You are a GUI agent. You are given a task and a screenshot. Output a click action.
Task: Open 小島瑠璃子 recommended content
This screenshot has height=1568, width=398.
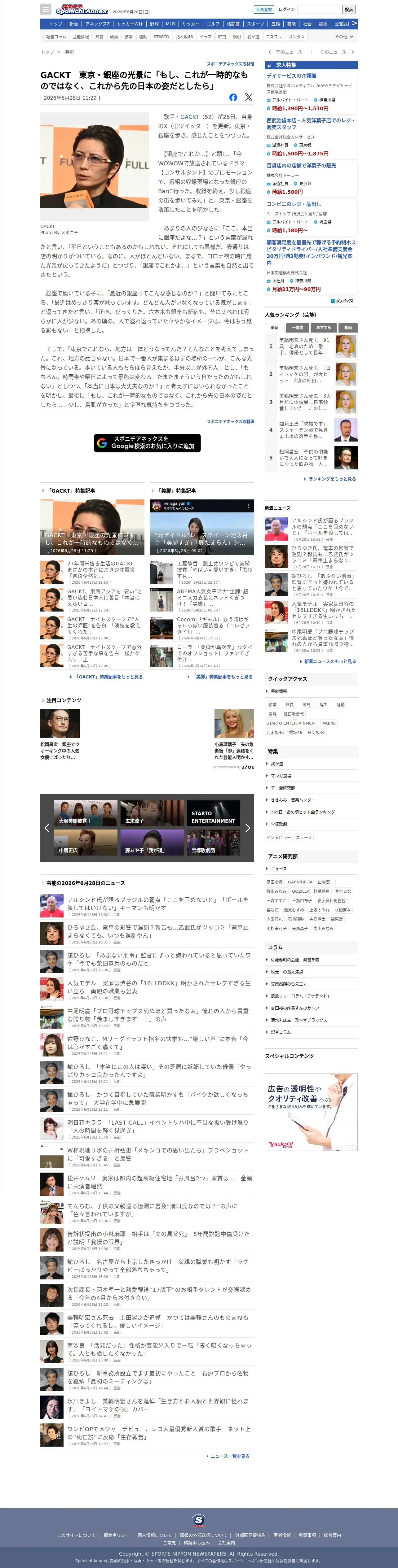pos(234,734)
